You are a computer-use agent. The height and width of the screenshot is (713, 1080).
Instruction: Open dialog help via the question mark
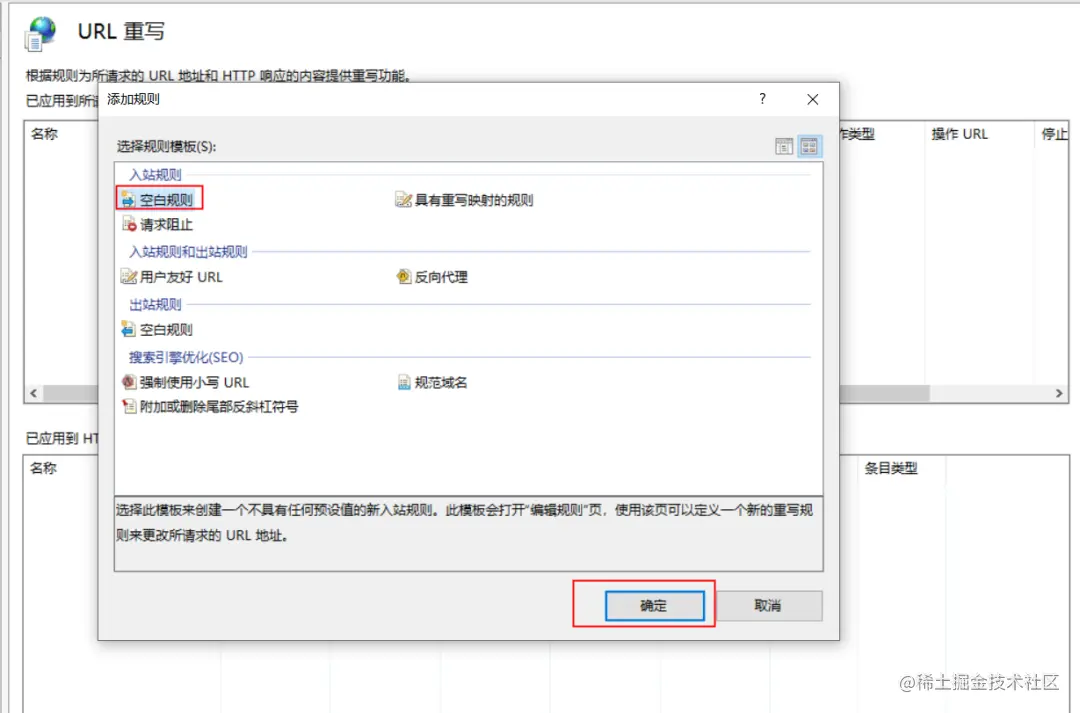pos(762,99)
